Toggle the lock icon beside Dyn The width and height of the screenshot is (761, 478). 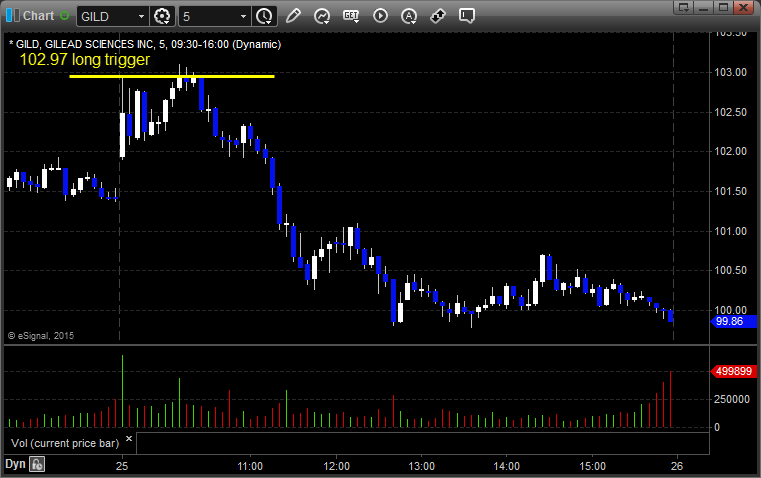tap(37, 464)
